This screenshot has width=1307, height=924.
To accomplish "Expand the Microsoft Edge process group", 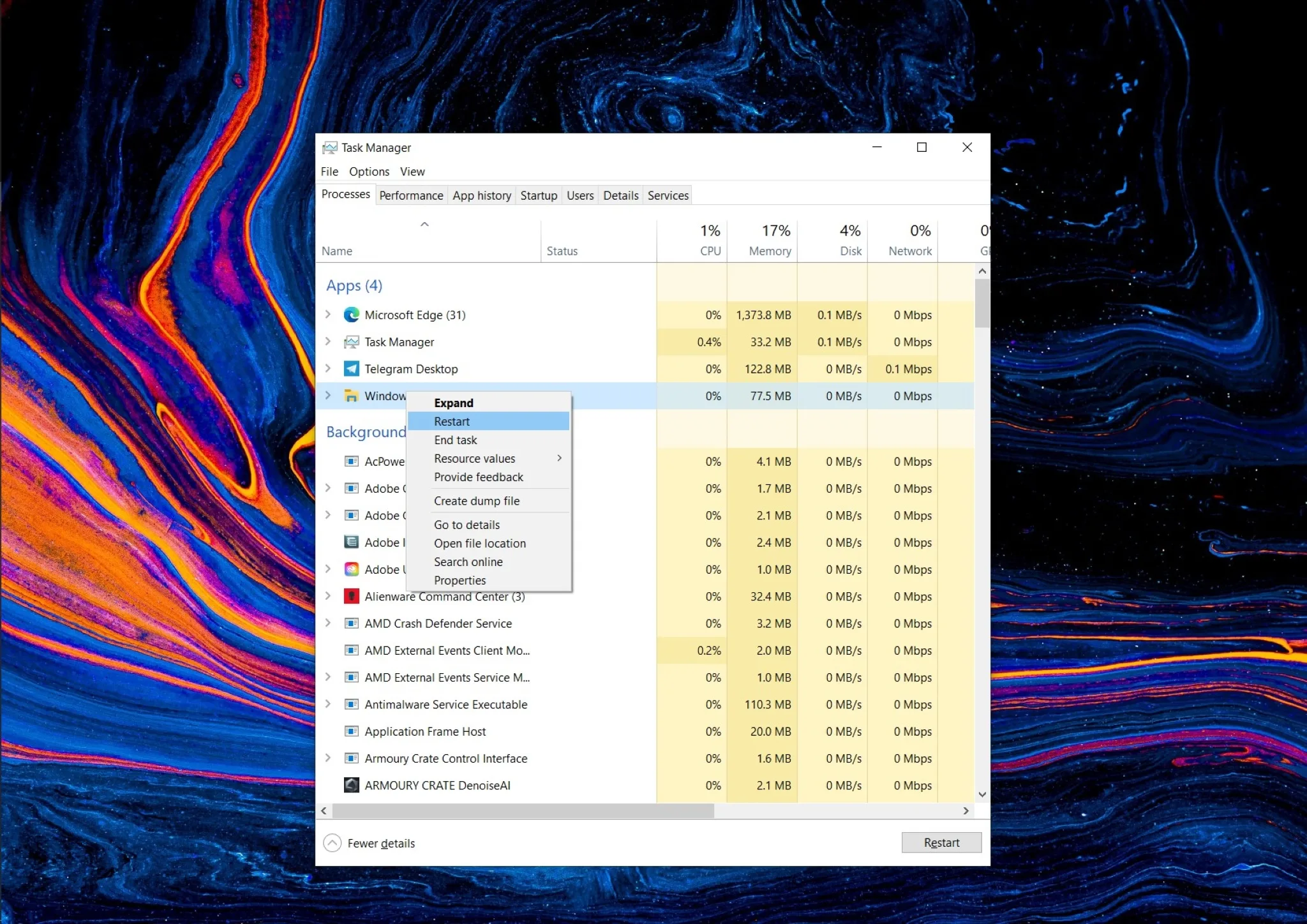I will pos(328,315).
